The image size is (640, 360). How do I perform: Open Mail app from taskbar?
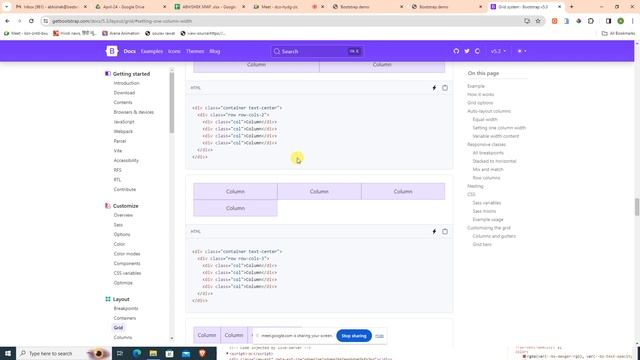pos(186,353)
